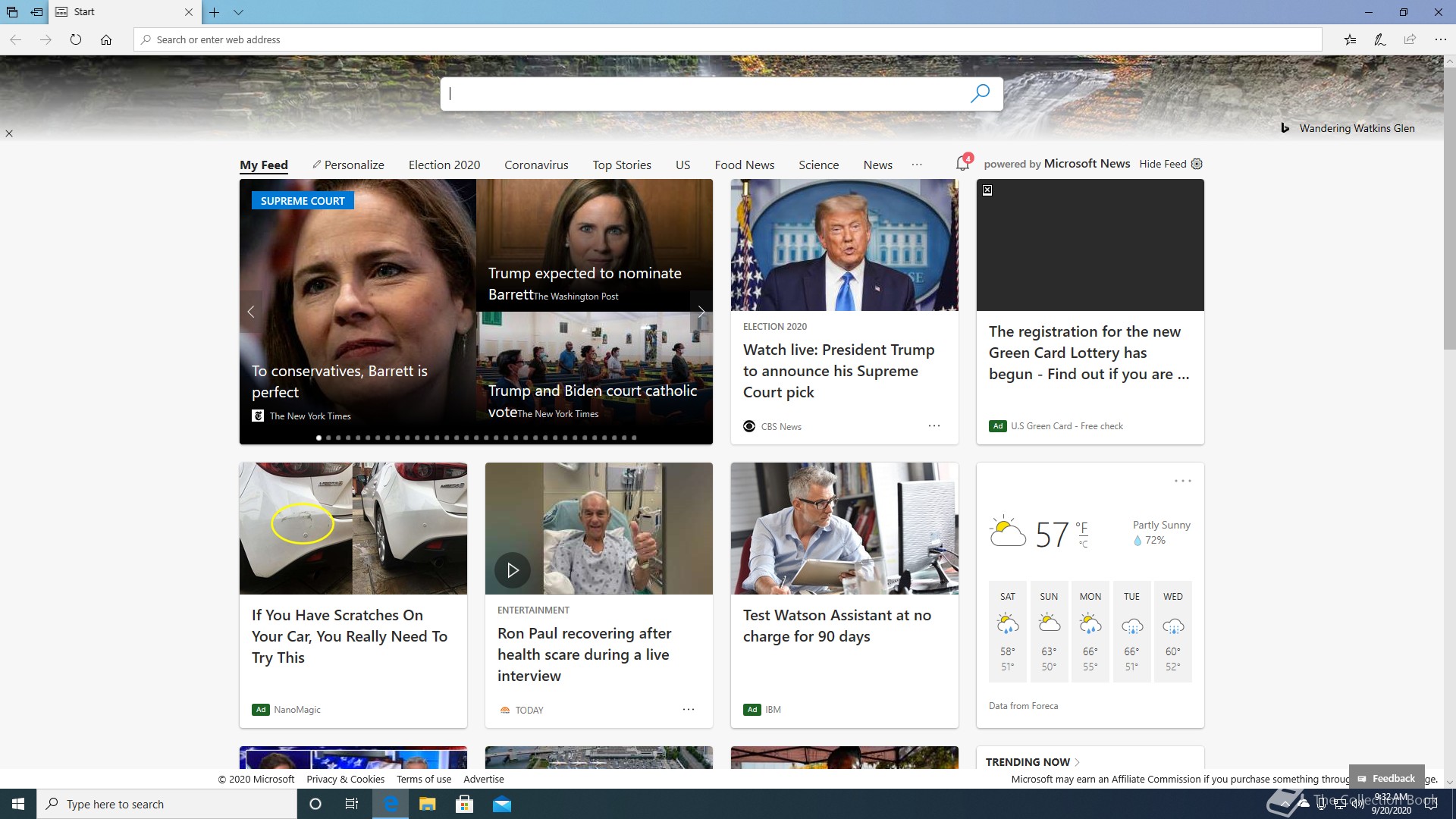
Task: Click Personalize to customize the feed
Action: 348,165
